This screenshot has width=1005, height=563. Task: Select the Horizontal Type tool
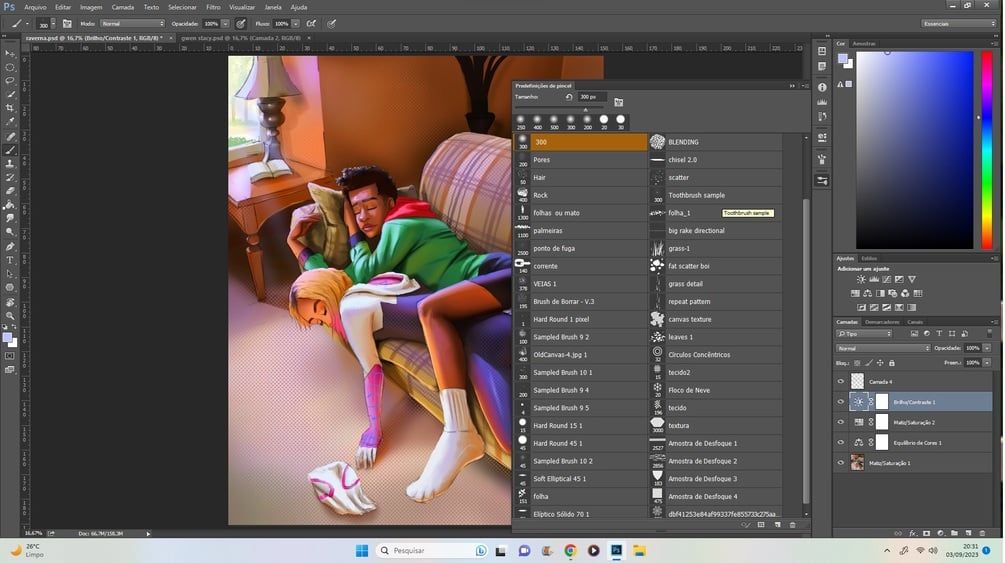click(10, 260)
